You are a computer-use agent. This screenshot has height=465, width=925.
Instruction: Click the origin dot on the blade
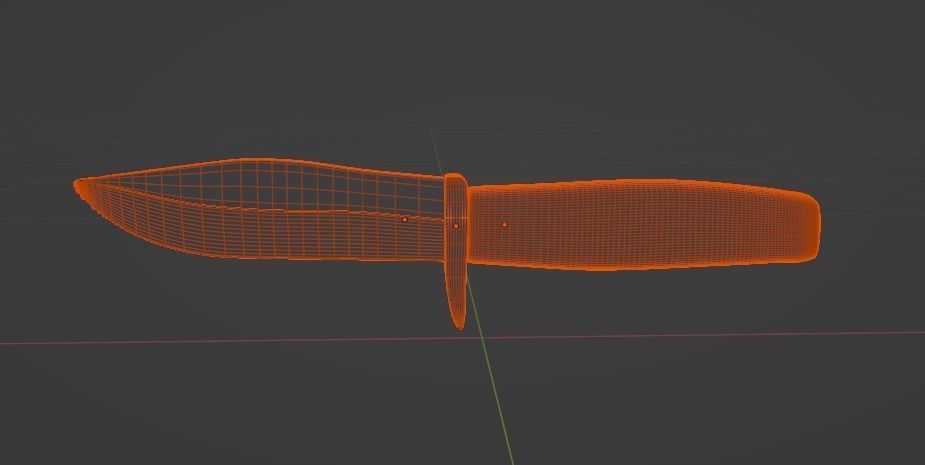(x=405, y=220)
